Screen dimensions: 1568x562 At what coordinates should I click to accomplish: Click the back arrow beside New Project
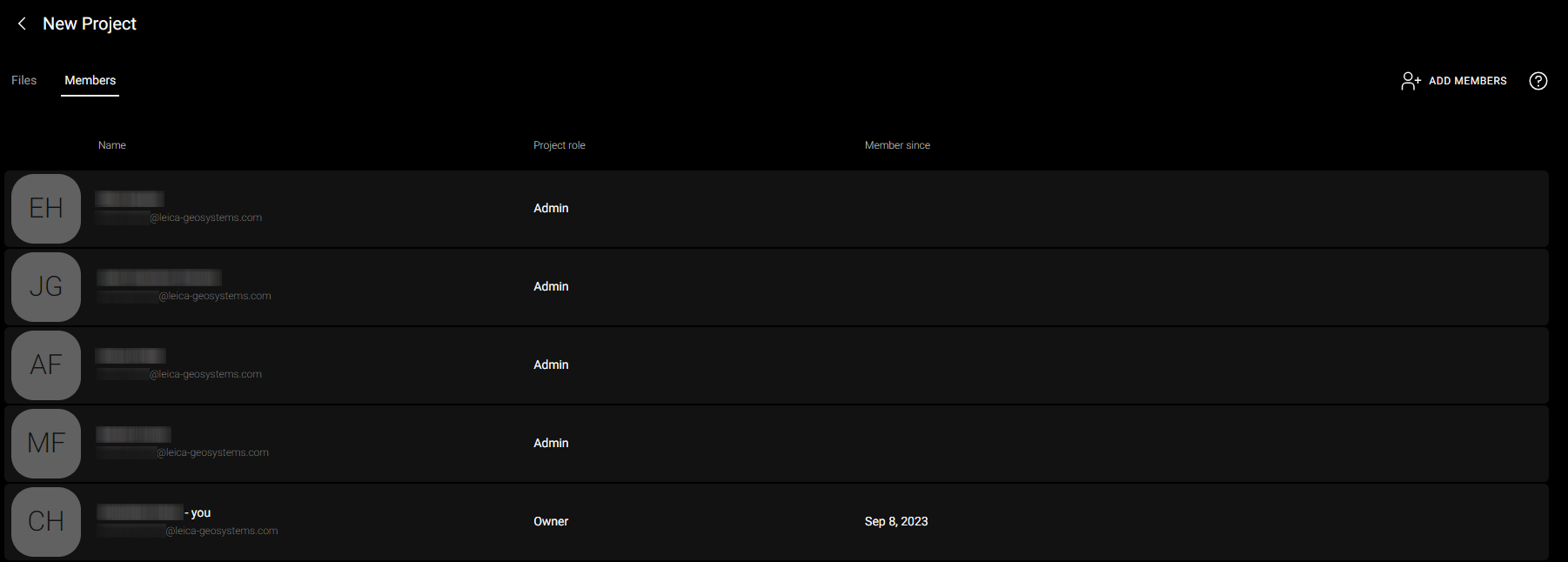(x=23, y=23)
